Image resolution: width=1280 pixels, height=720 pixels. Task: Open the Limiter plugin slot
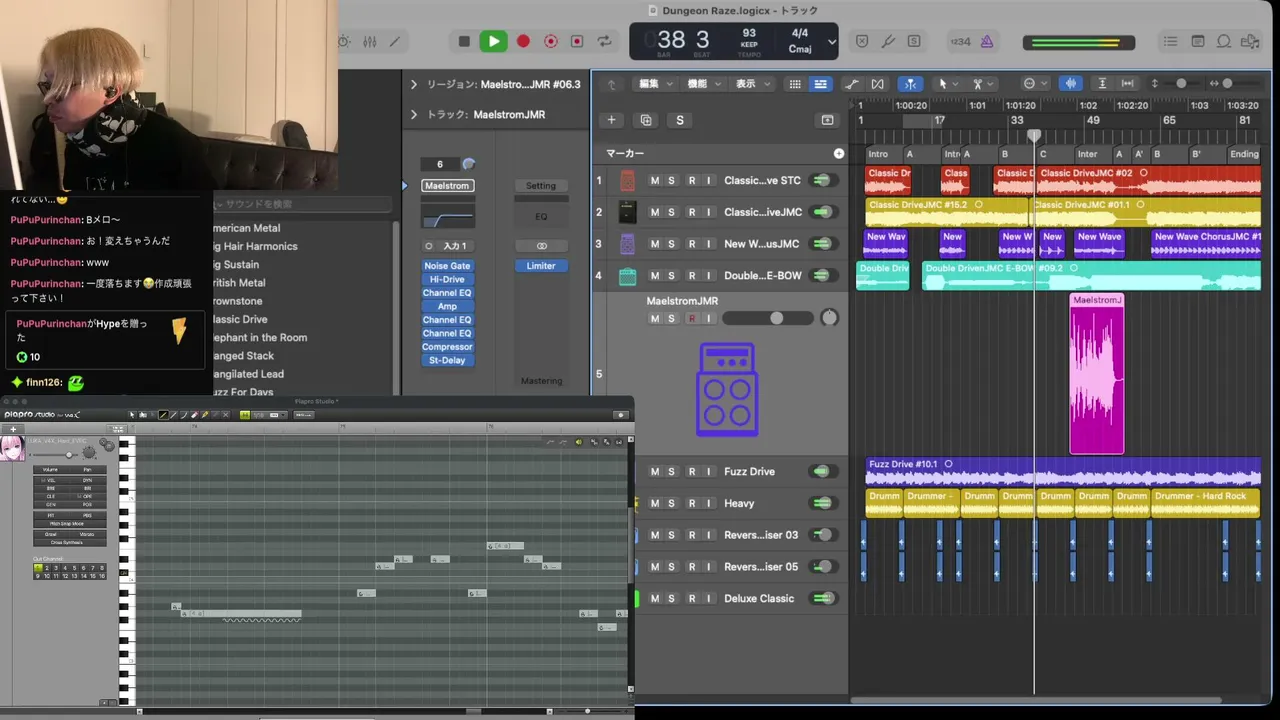(541, 266)
